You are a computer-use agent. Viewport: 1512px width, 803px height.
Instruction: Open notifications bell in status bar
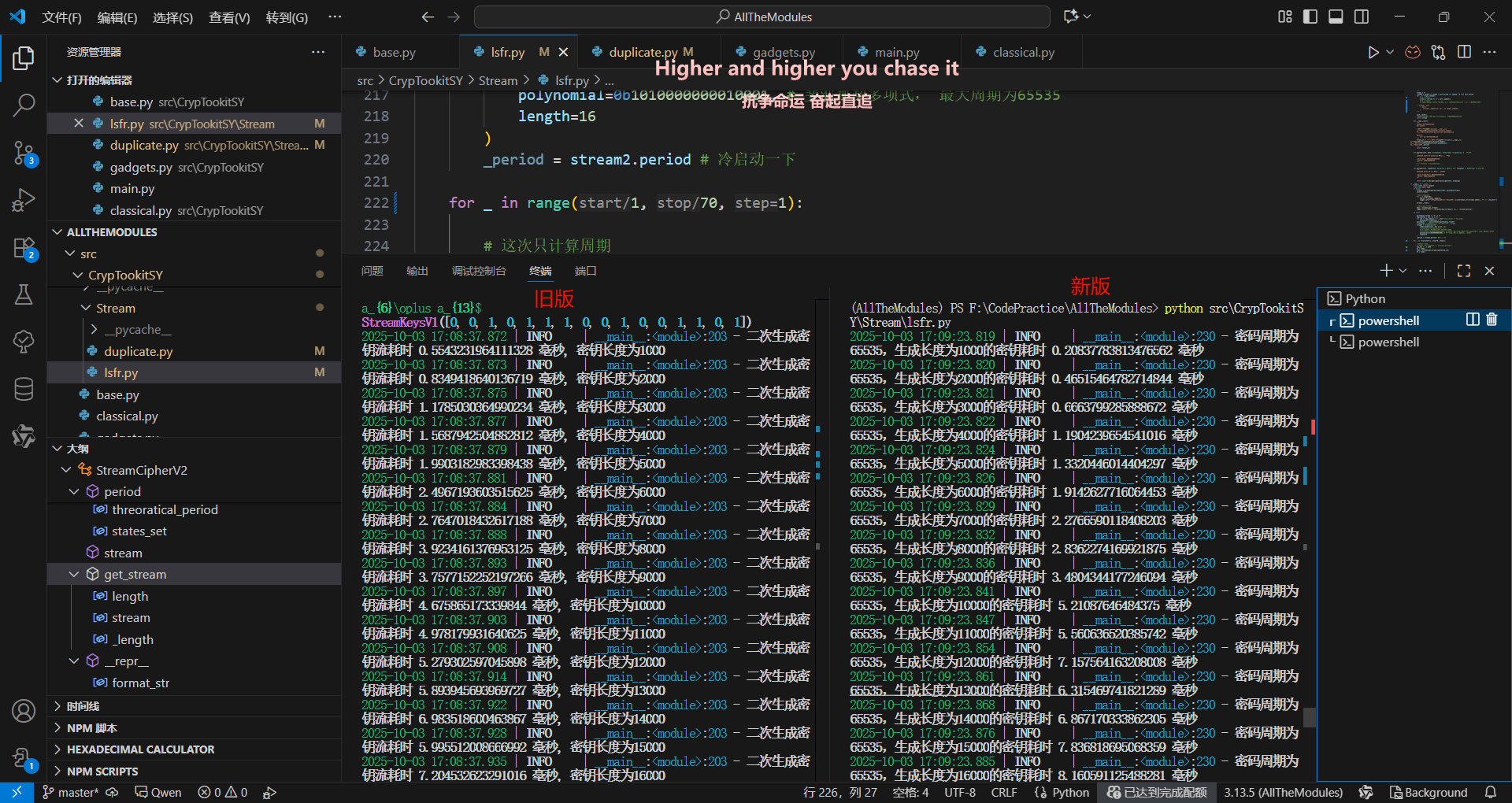pyautogui.click(x=1490, y=792)
